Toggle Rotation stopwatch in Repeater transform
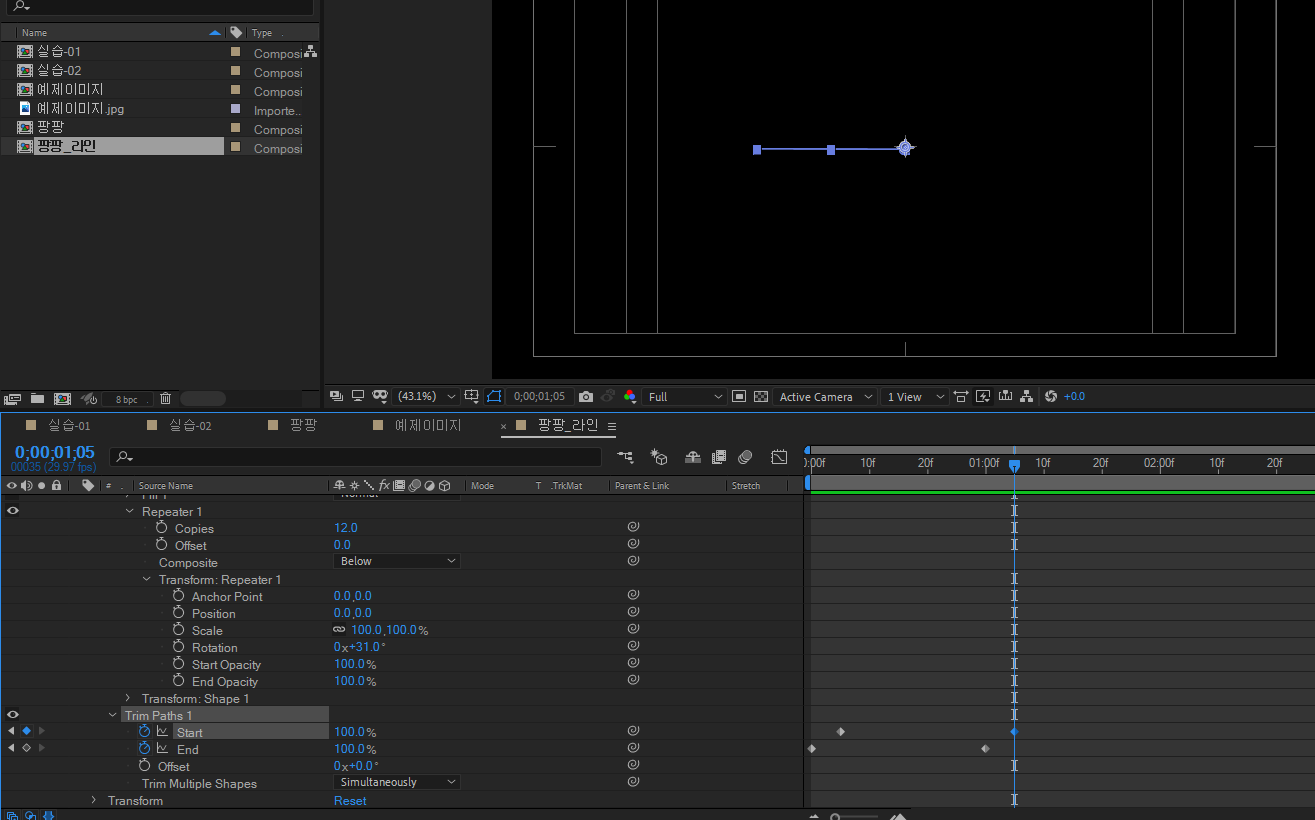Image resolution: width=1315 pixels, height=820 pixels. click(179, 646)
